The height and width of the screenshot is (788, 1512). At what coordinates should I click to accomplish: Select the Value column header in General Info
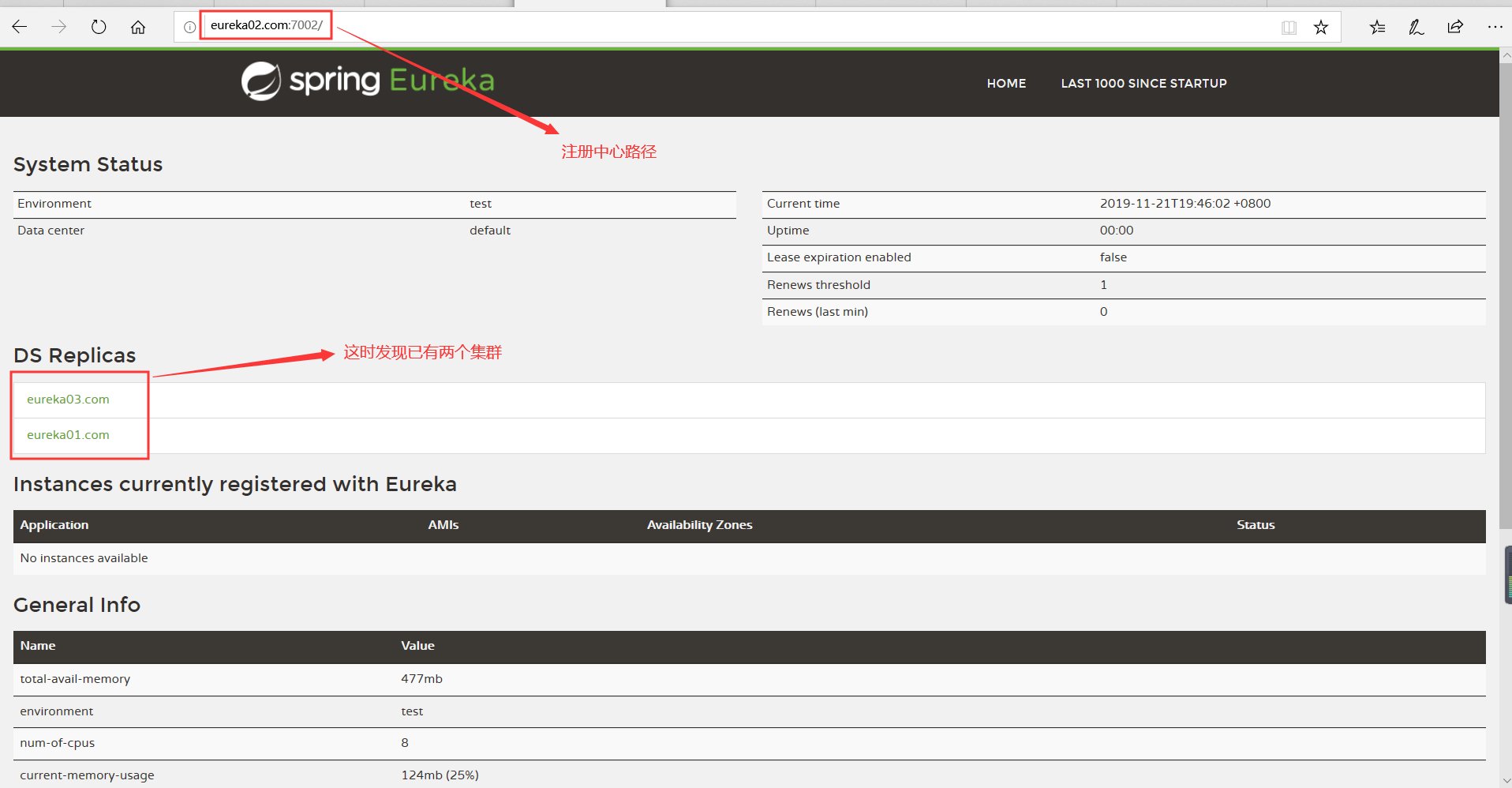417,646
